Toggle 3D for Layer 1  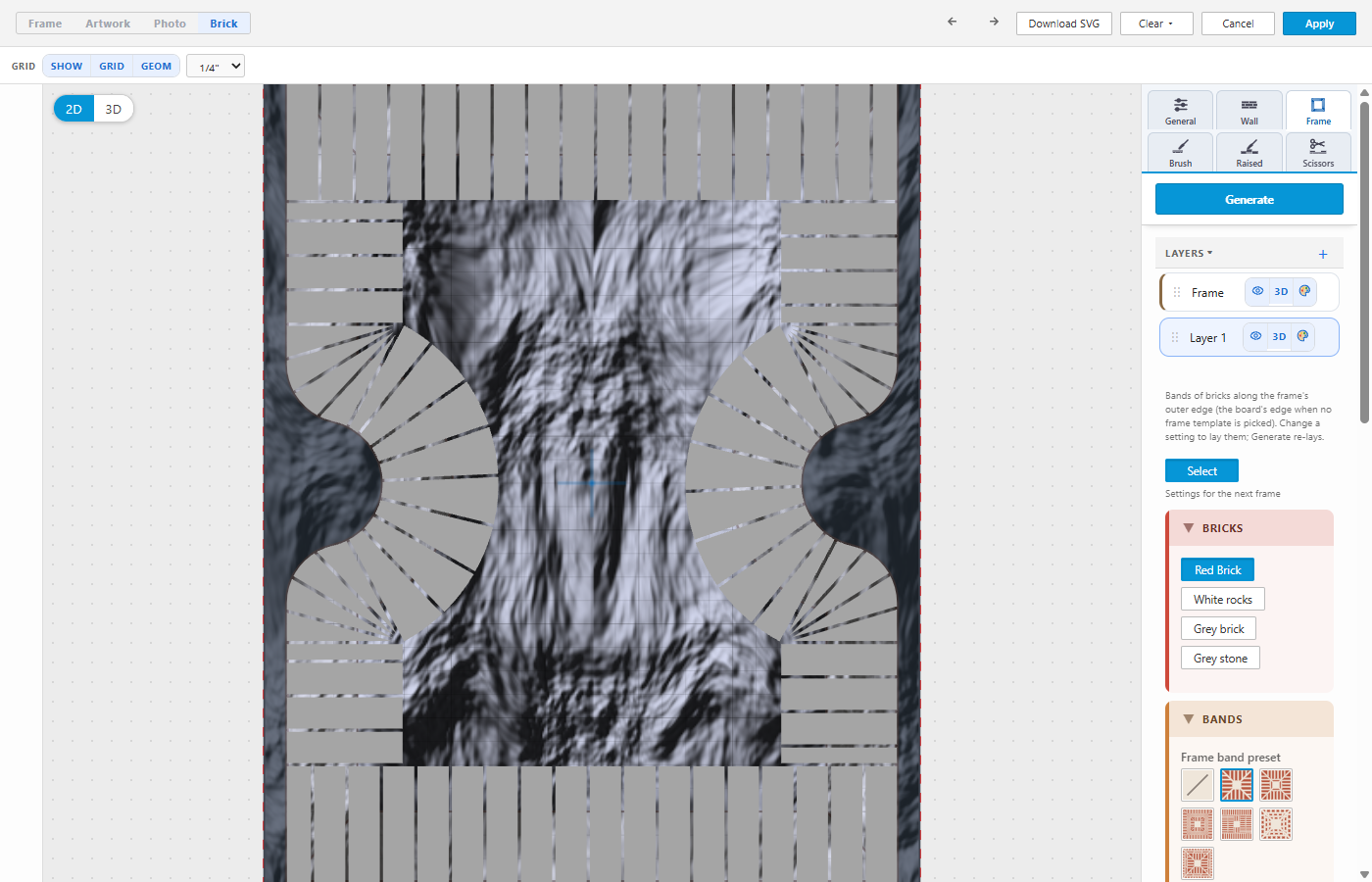(1279, 336)
